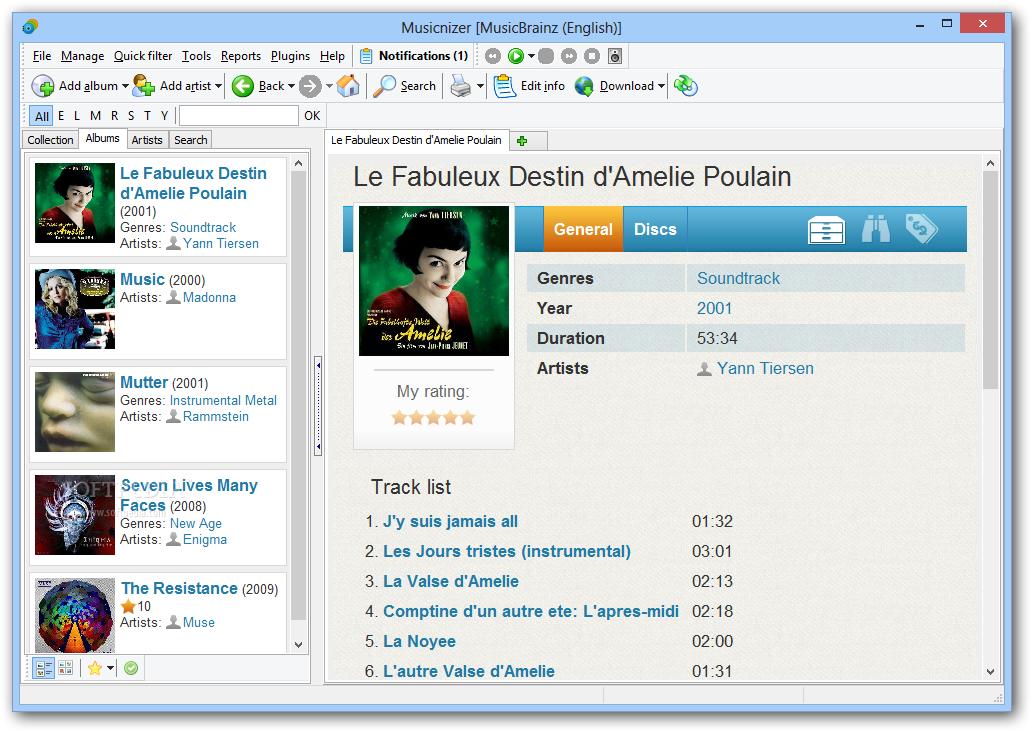Click the Soundtrack genre link in details
Viewport: 1032px width, 732px height.
pos(738,278)
